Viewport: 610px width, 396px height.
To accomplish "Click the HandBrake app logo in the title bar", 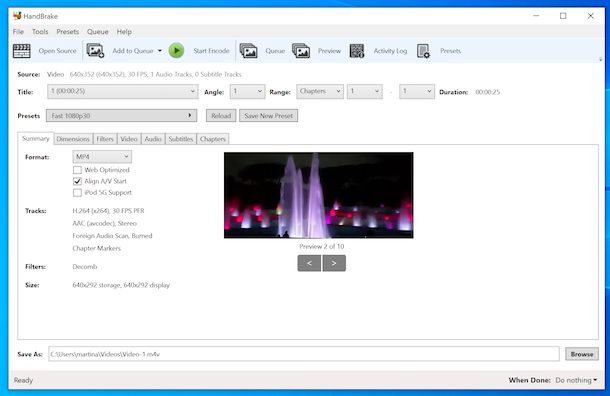I will pyautogui.click(x=17, y=16).
